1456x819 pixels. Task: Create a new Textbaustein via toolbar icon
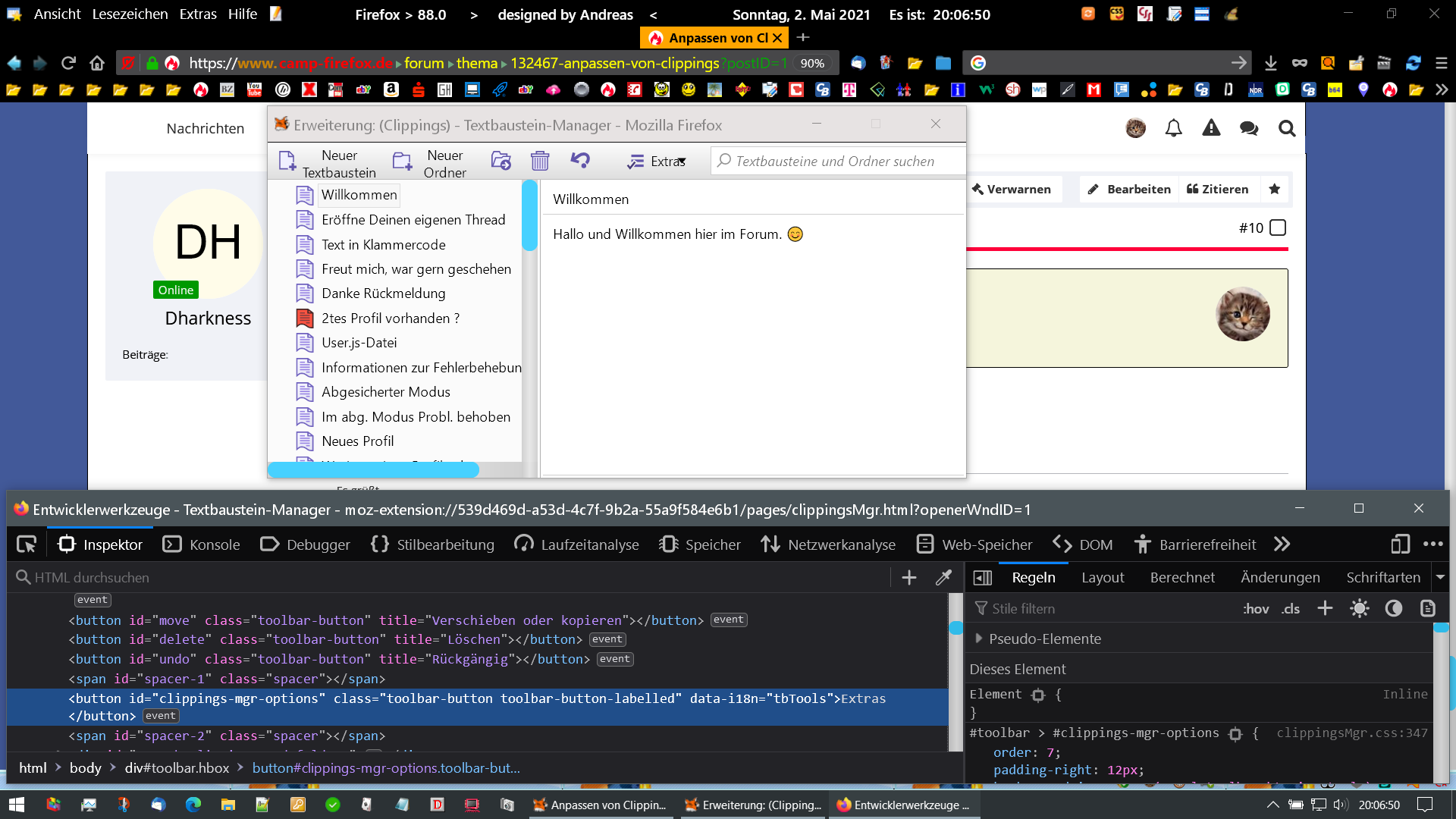(x=288, y=161)
